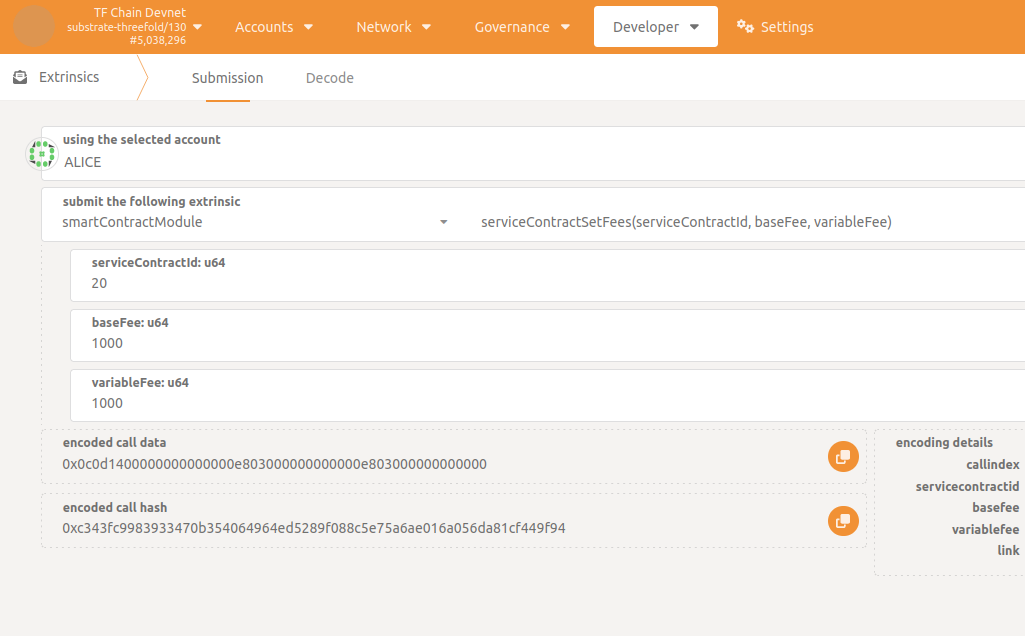Open the Accounts menu
The width and height of the screenshot is (1025, 636).
click(x=273, y=27)
